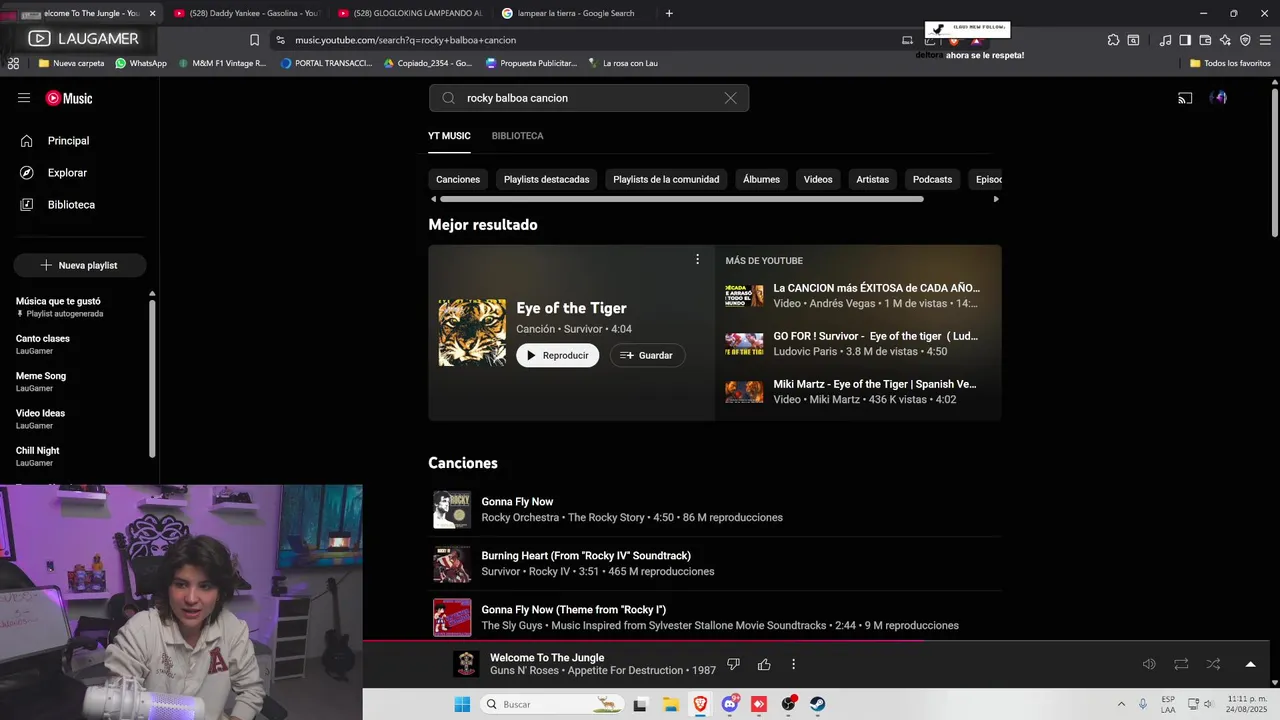
Task: Like Welcome To The Jungle
Action: click(764, 664)
